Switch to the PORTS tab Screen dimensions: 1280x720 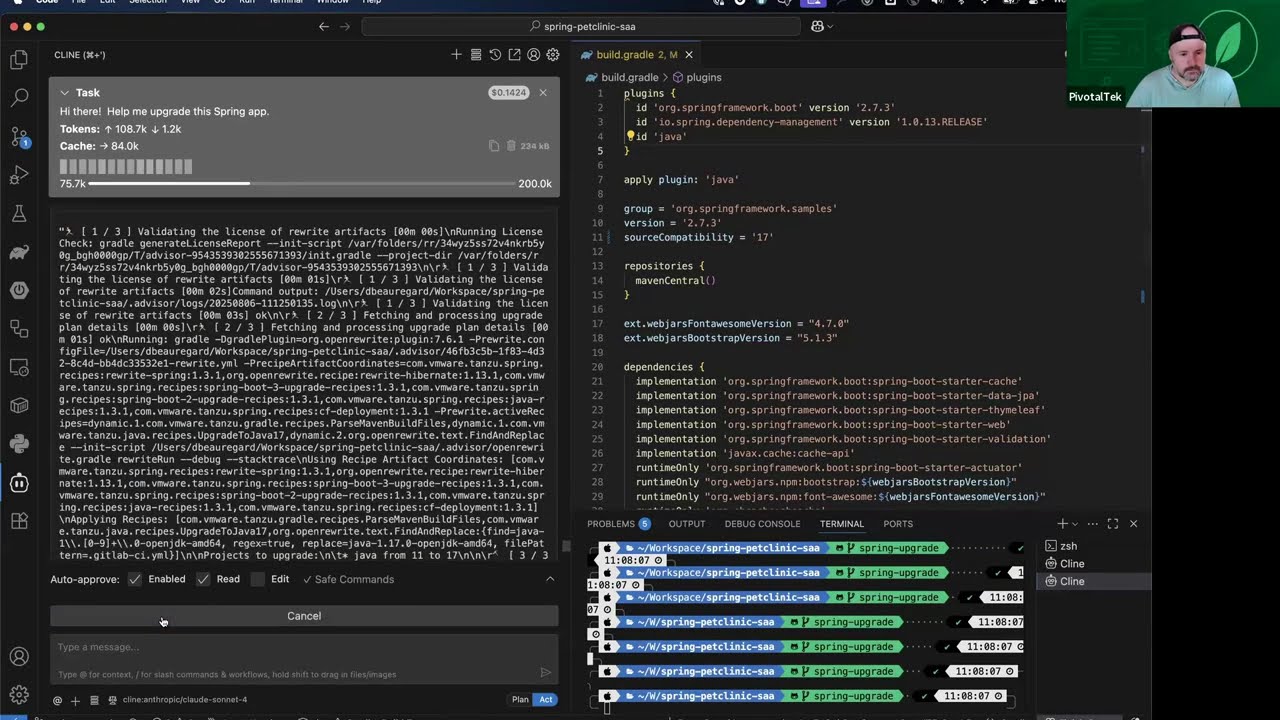tap(898, 524)
